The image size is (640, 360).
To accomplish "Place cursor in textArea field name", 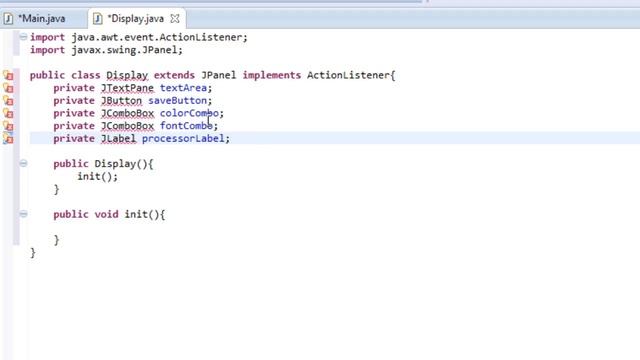I will pos(183,88).
